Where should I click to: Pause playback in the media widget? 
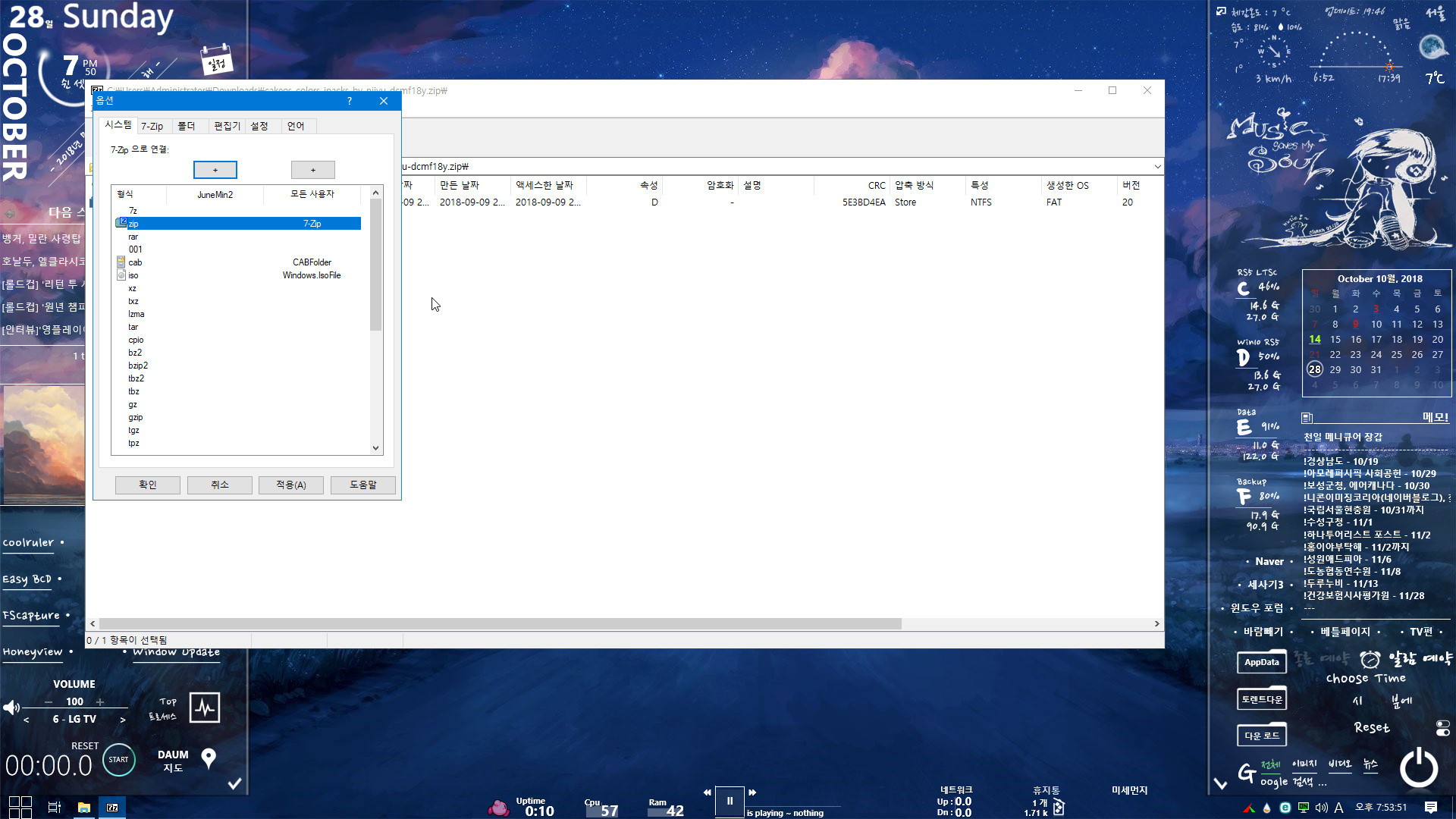coord(730,801)
